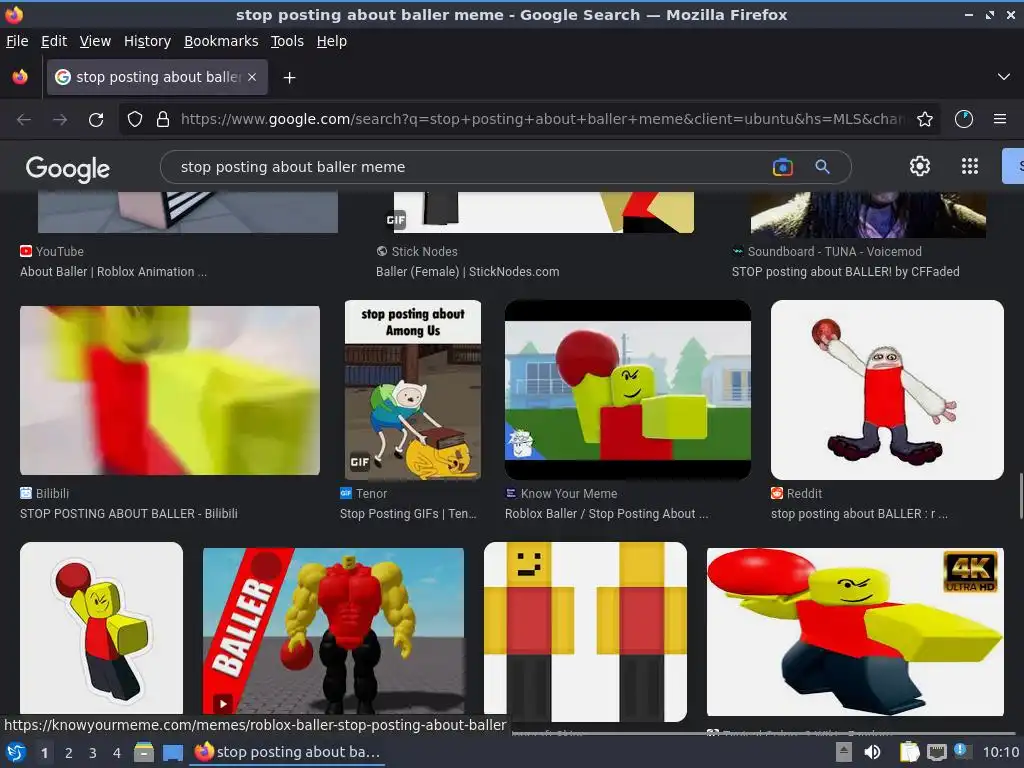The width and height of the screenshot is (1024, 768).
Task: Switch to workspace 2 in the taskbar
Action: 69,753
